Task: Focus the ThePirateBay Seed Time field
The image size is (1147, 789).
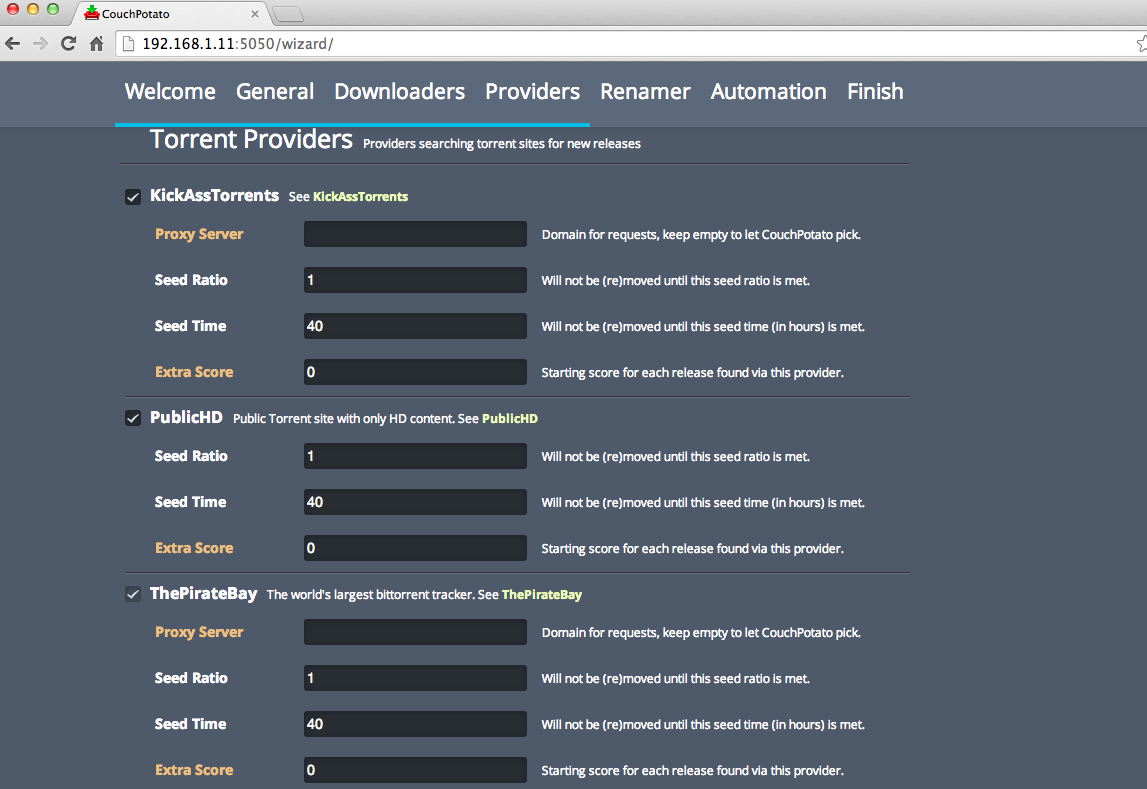Action: click(415, 725)
